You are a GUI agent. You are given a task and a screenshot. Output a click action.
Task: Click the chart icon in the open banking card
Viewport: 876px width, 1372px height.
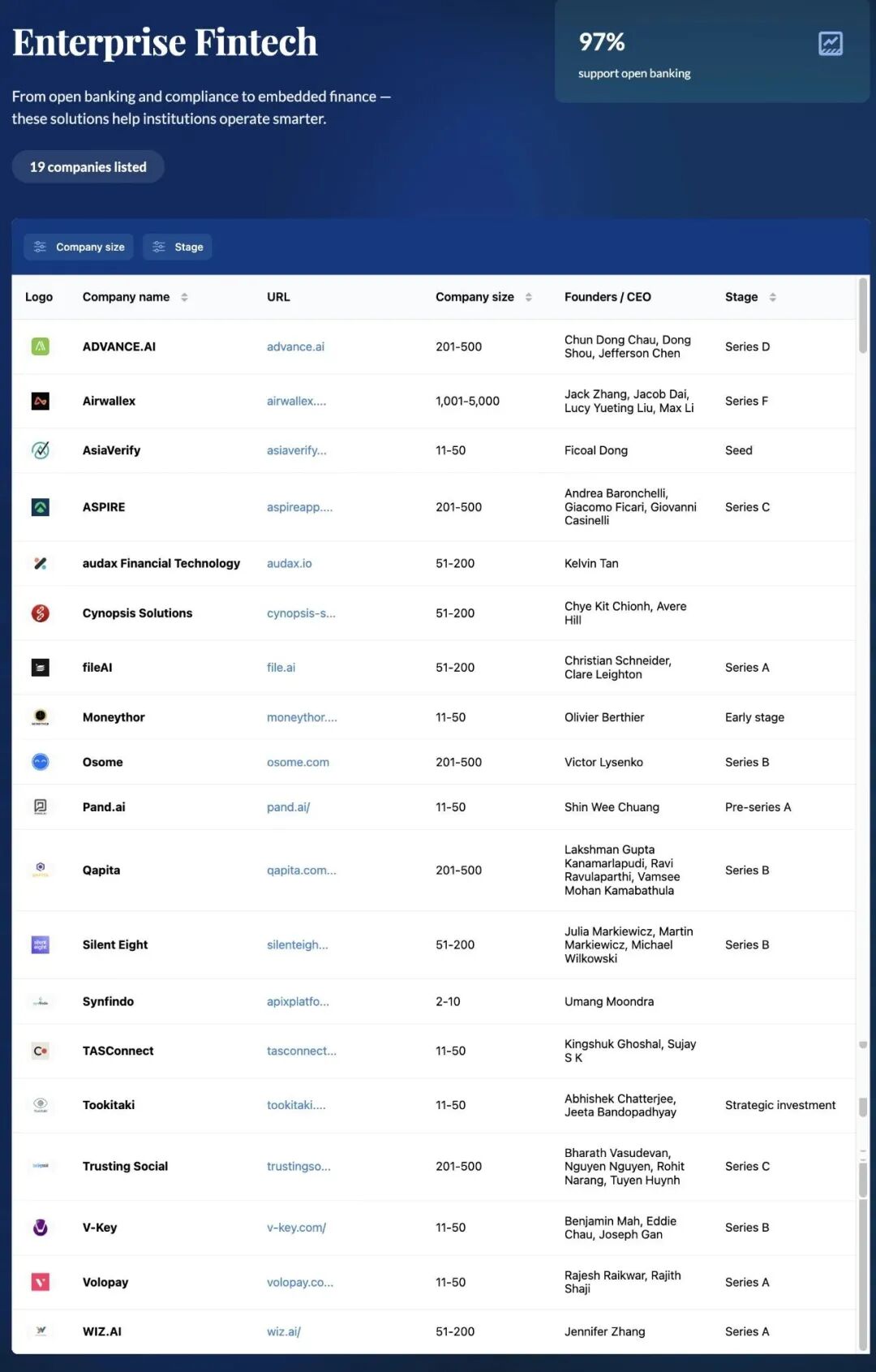831,44
